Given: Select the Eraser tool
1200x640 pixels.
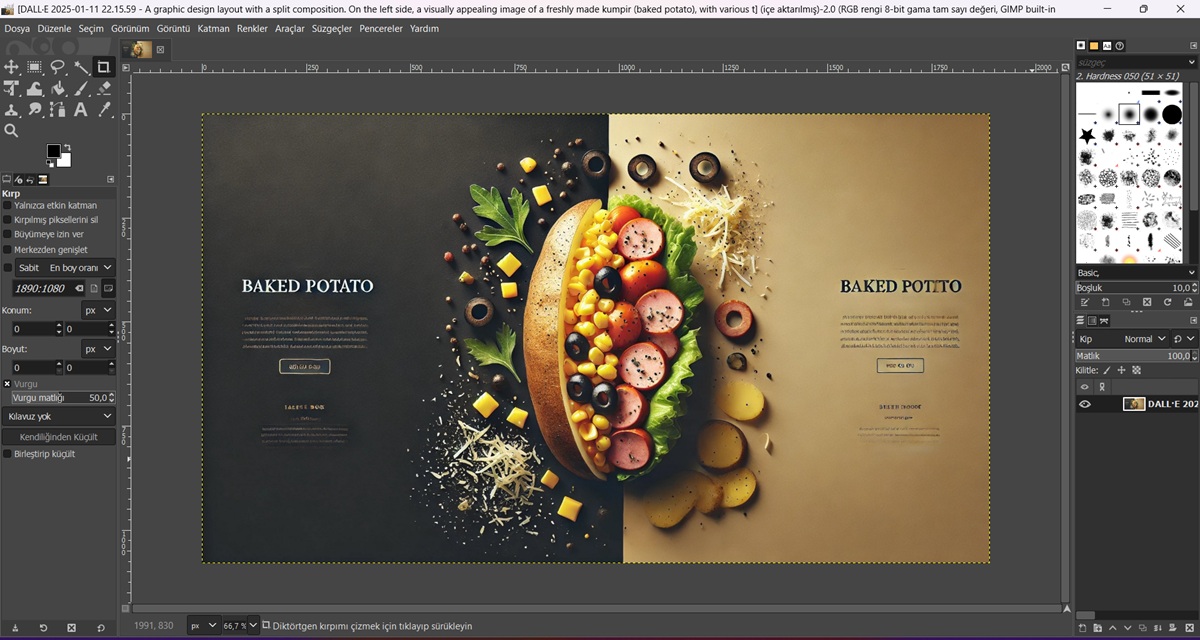Looking at the screenshot, I should tap(104, 89).
